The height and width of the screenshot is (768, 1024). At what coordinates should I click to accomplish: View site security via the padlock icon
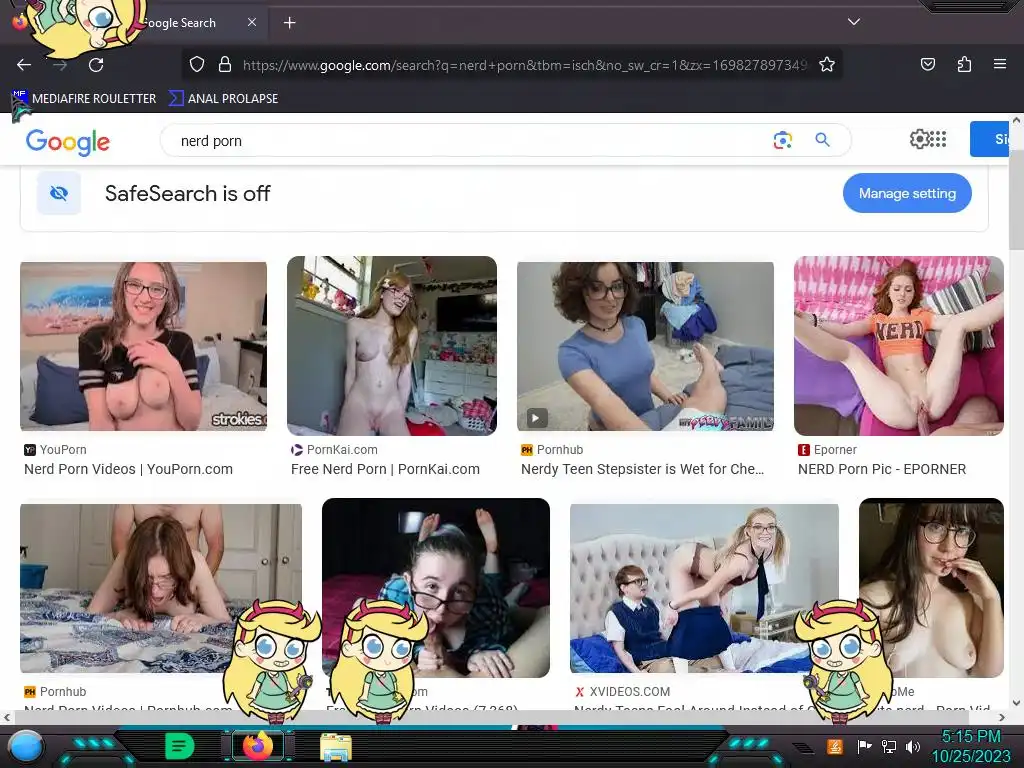point(225,64)
